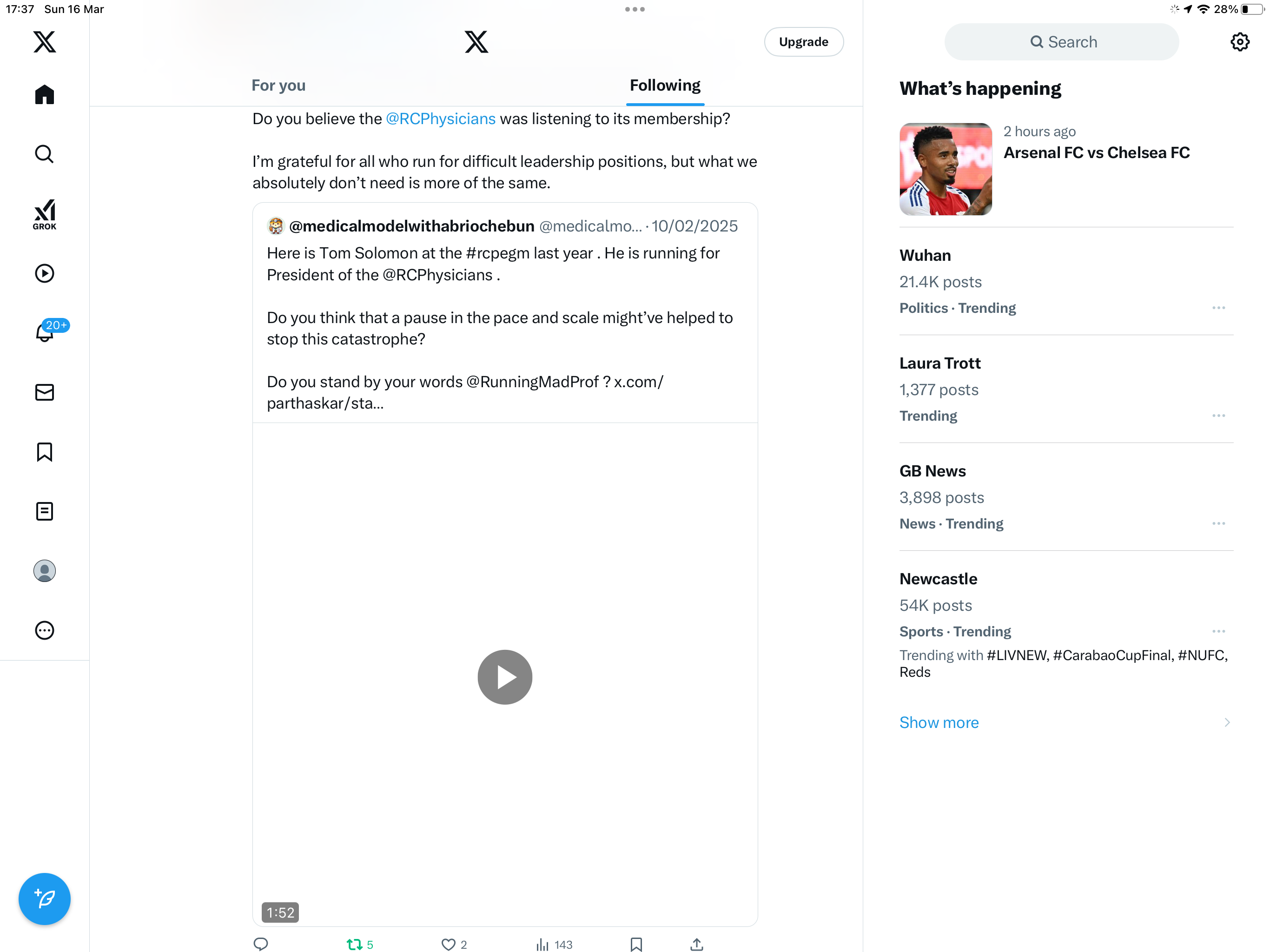Open the @RCPhysicians mention link
The image size is (1270, 952).
coord(440,119)
